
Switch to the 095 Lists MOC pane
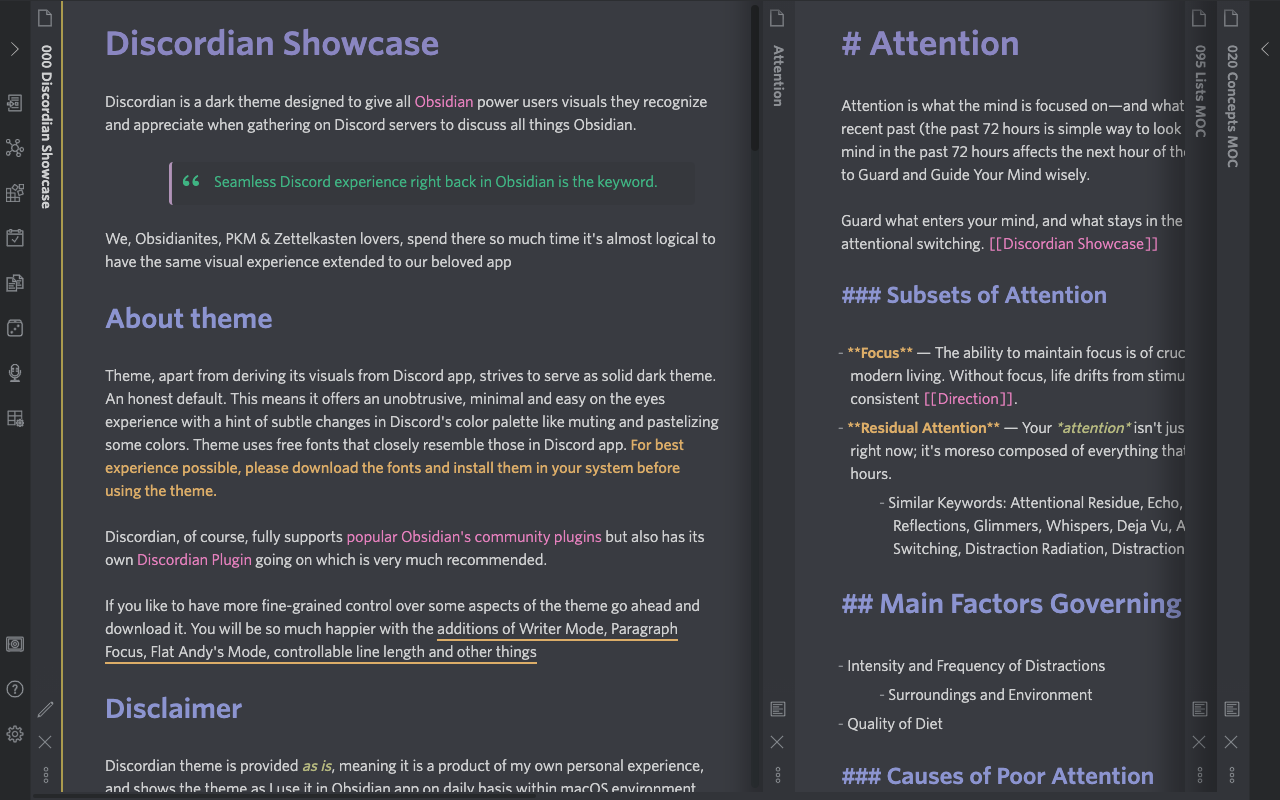[x=1201, y=91]
